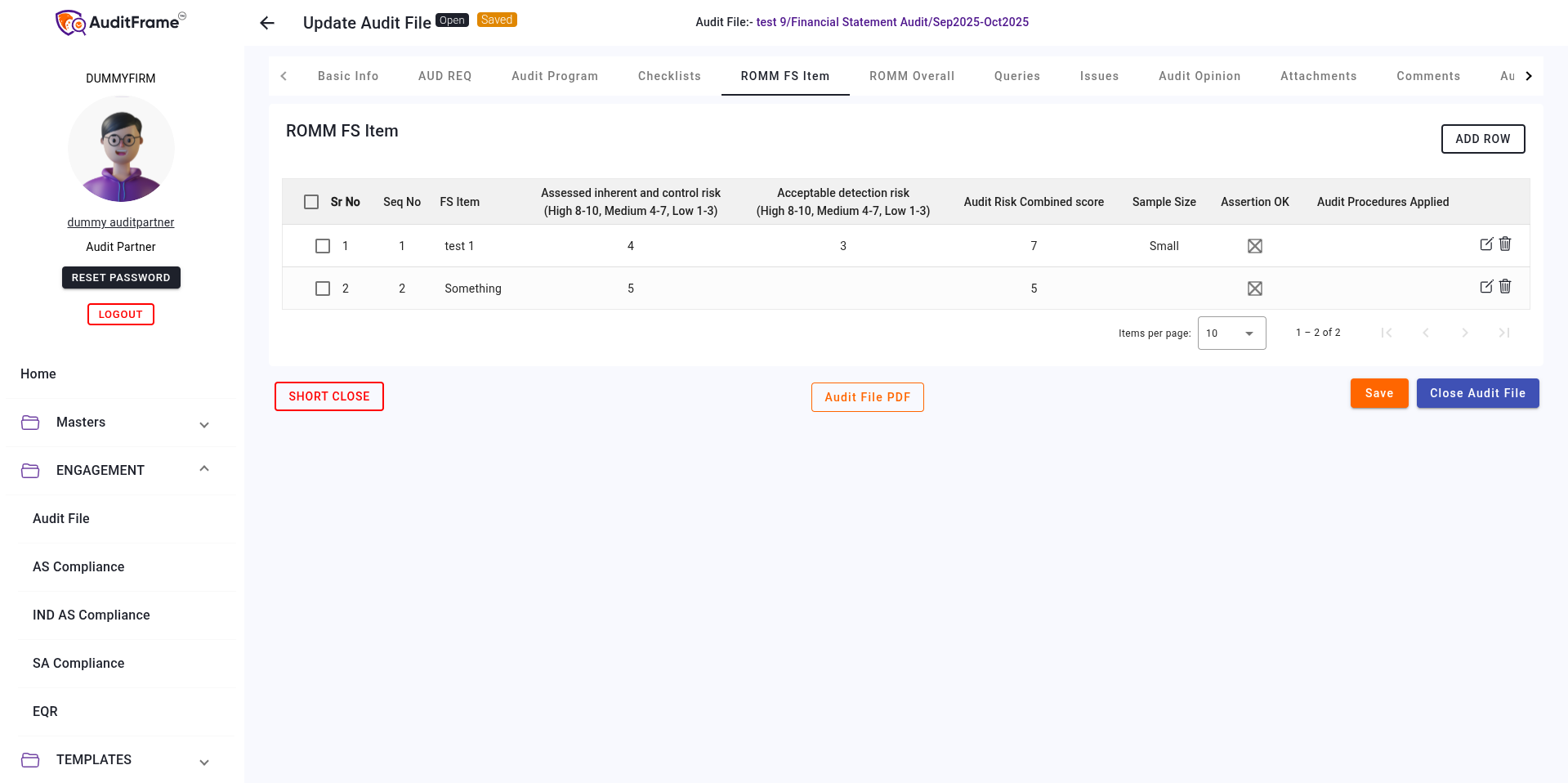This screenshot has width=1568, height=783.
Task: Click the AuditFrame logo
Action: 119,22
